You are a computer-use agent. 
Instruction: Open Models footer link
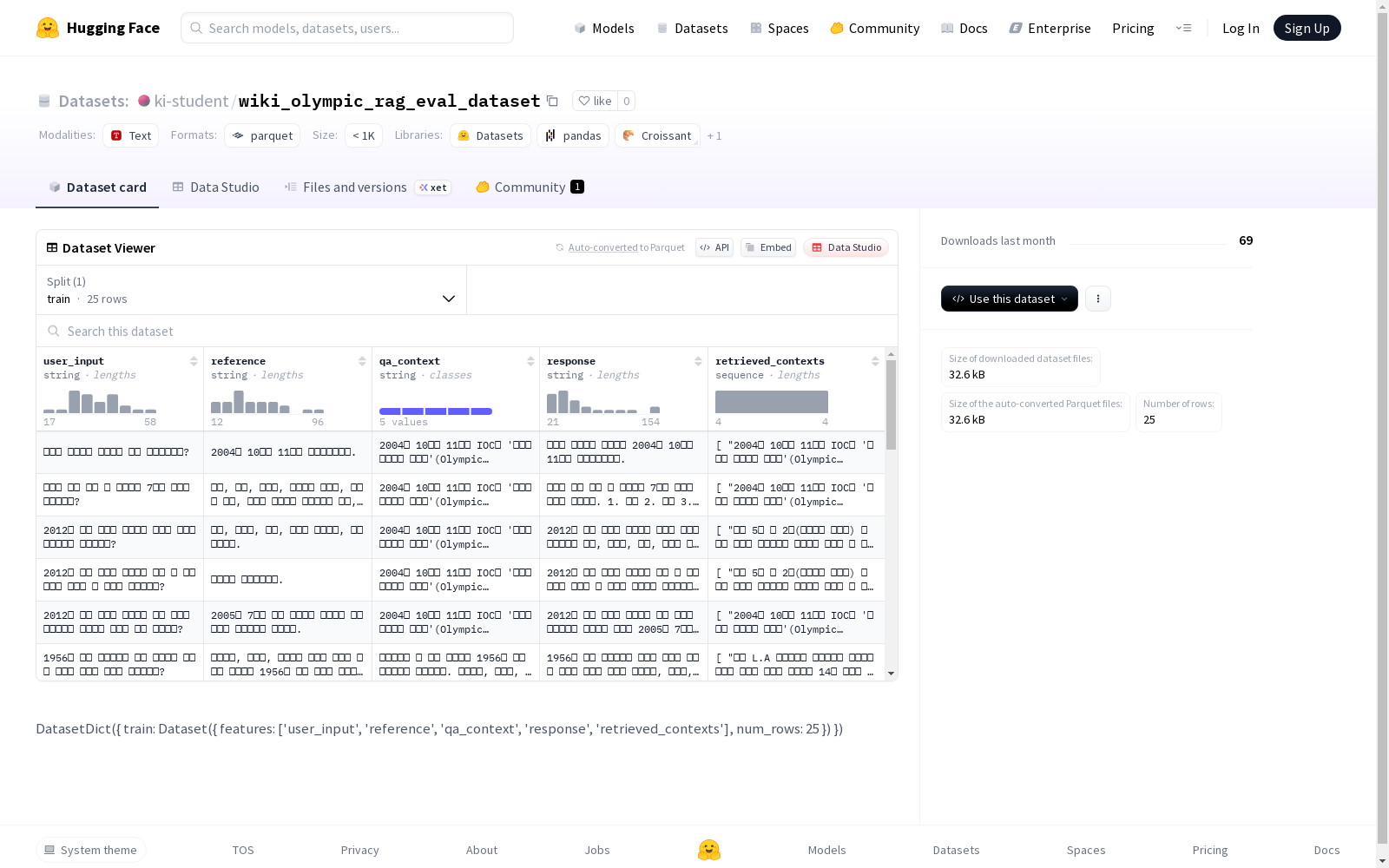(826, 850)
